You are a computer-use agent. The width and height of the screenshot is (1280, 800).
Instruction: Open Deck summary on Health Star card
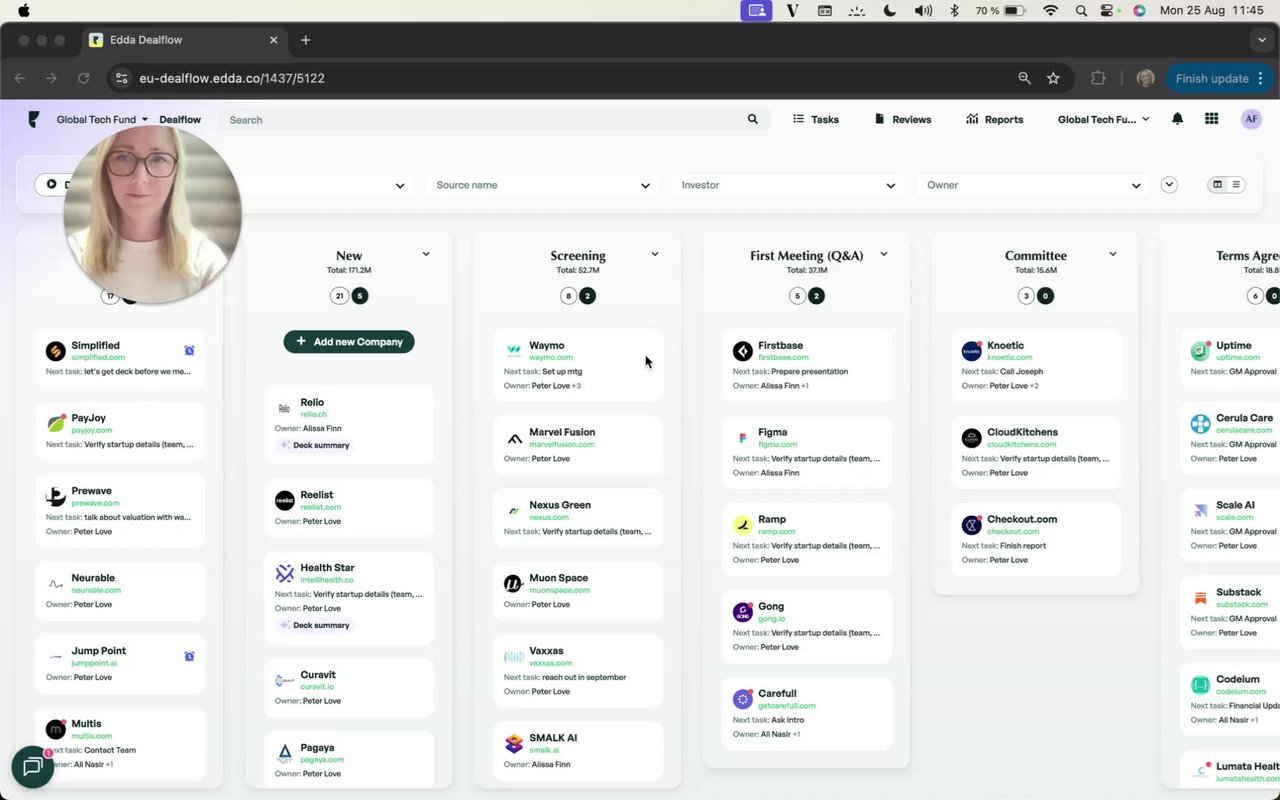pyautogui.click(x=315, y=625)
